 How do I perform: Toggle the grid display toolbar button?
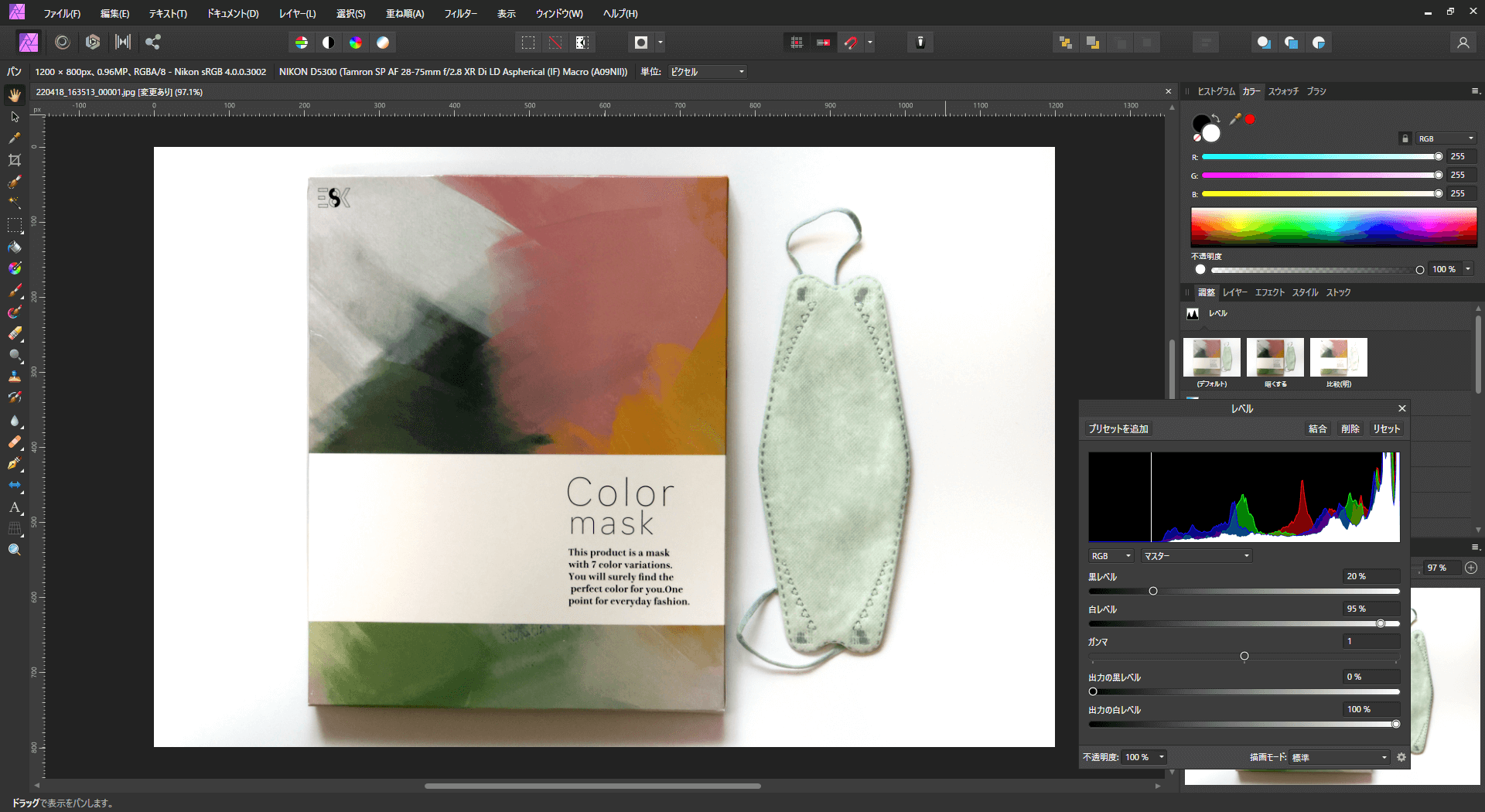797,43
